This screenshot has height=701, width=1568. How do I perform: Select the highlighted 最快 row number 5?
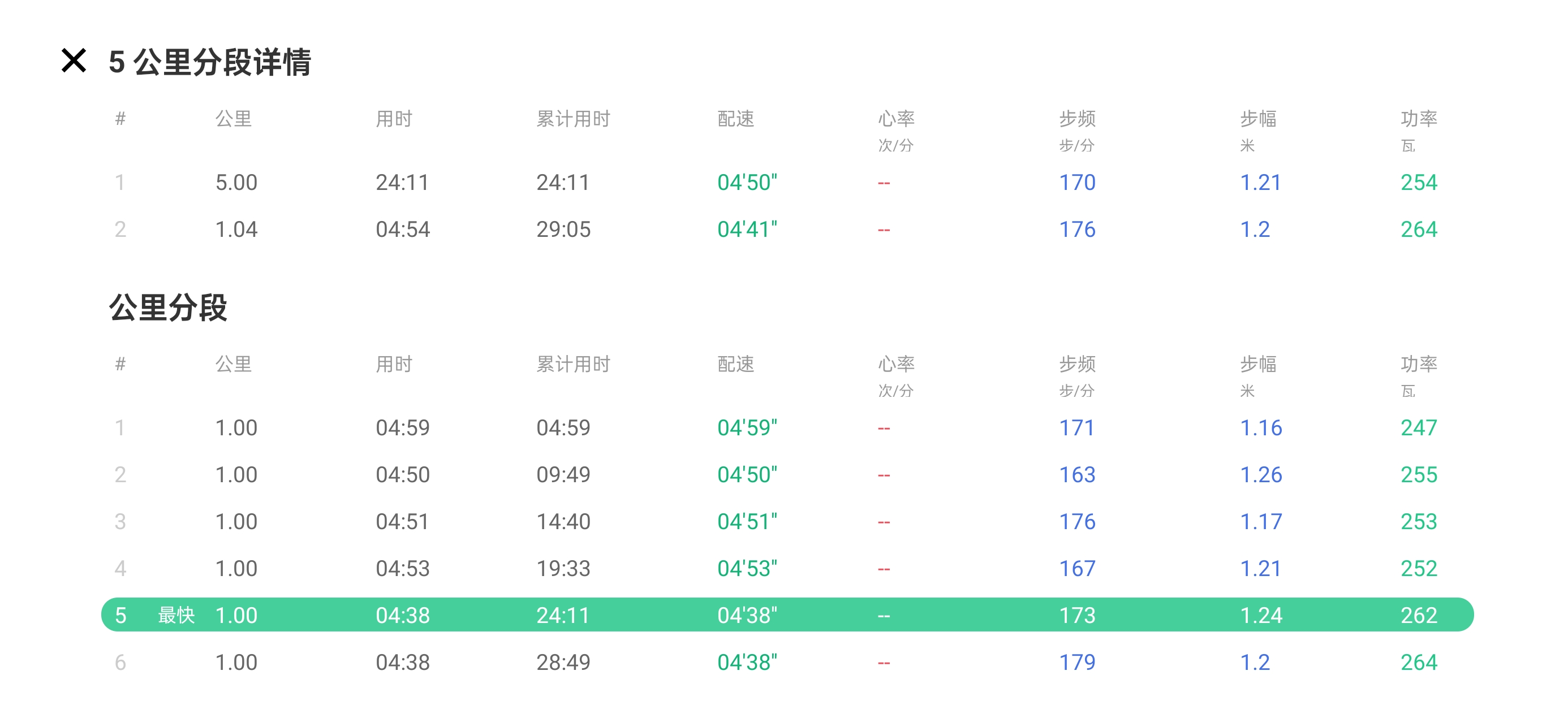point(120,615)
